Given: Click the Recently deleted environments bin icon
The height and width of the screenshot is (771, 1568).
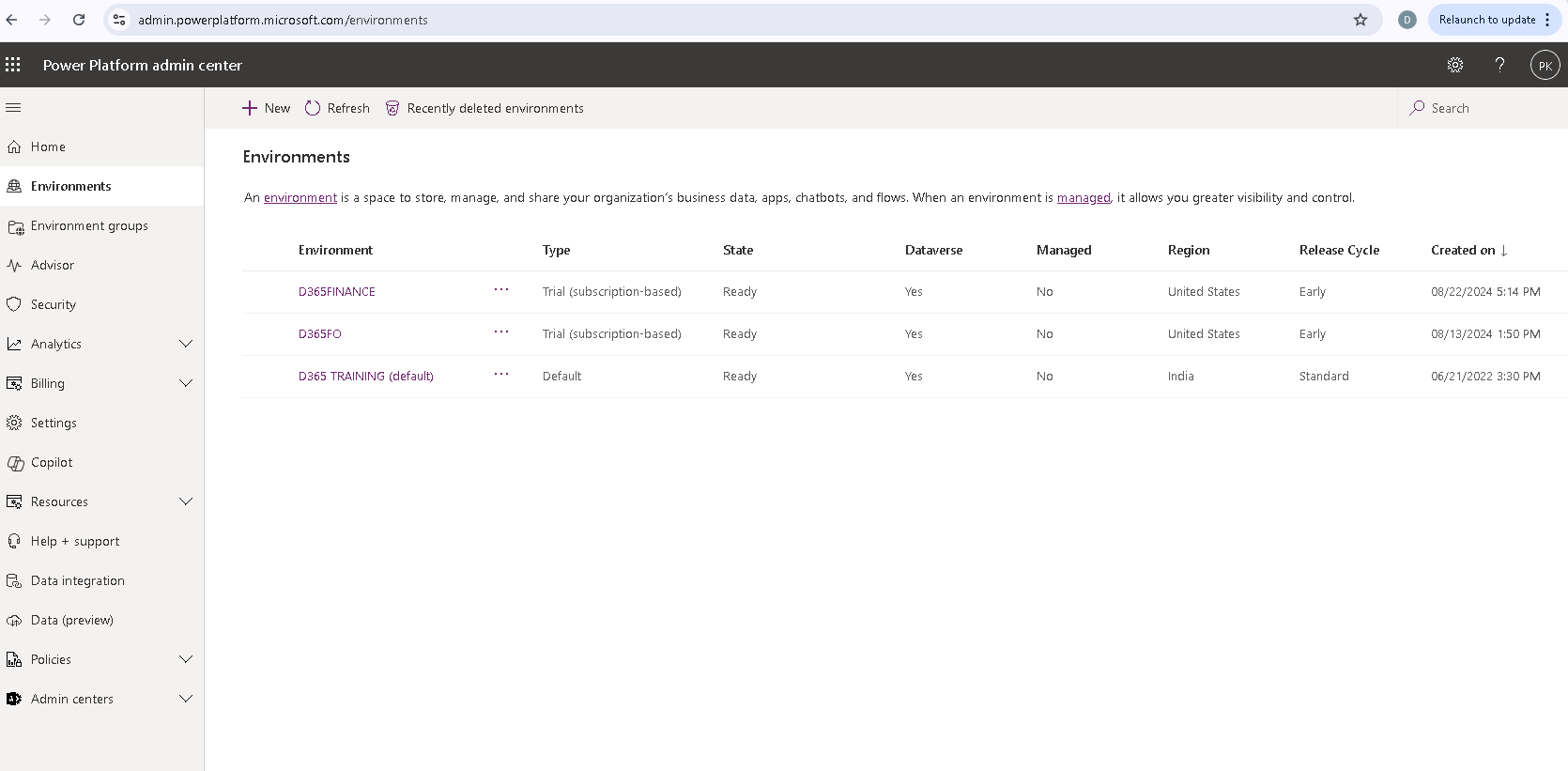Looking at the screenshot, I should point(392,108).
